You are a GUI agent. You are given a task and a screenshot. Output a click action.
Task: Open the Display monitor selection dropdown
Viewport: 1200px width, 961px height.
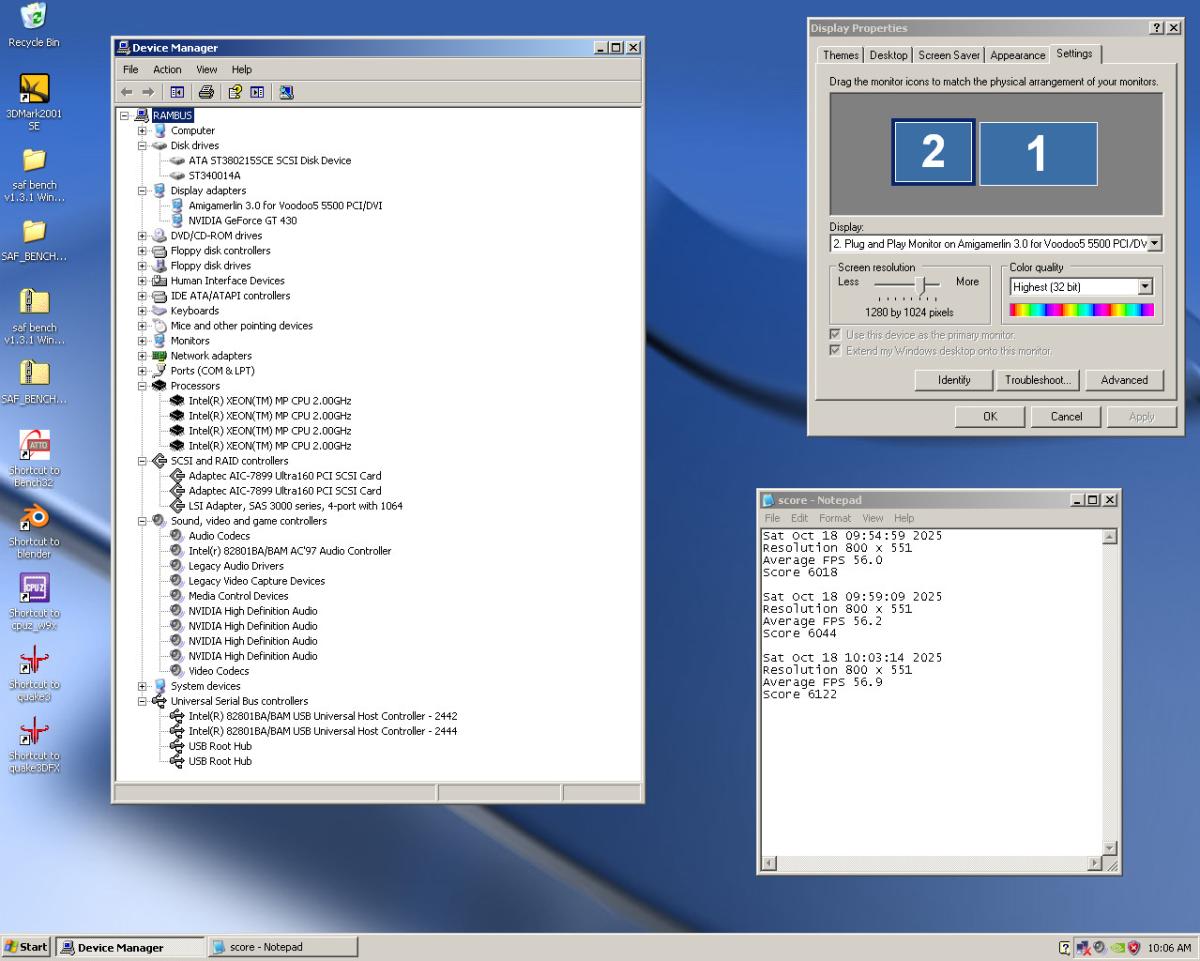click(x=1155, y=243)
